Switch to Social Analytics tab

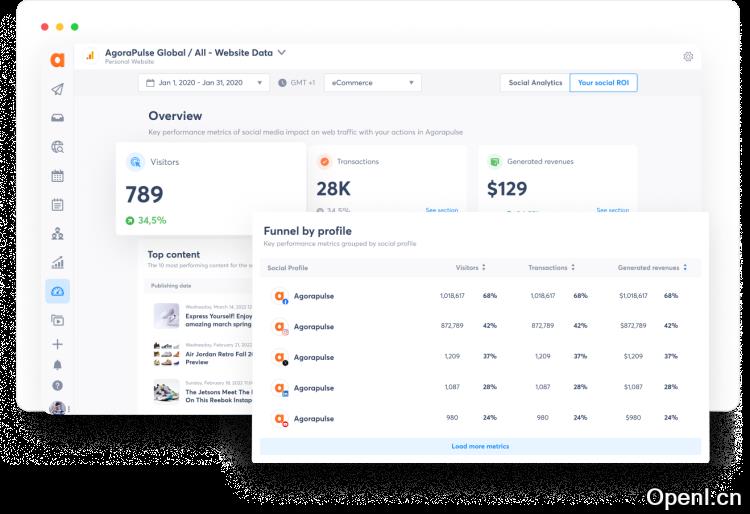pos(534,83)
